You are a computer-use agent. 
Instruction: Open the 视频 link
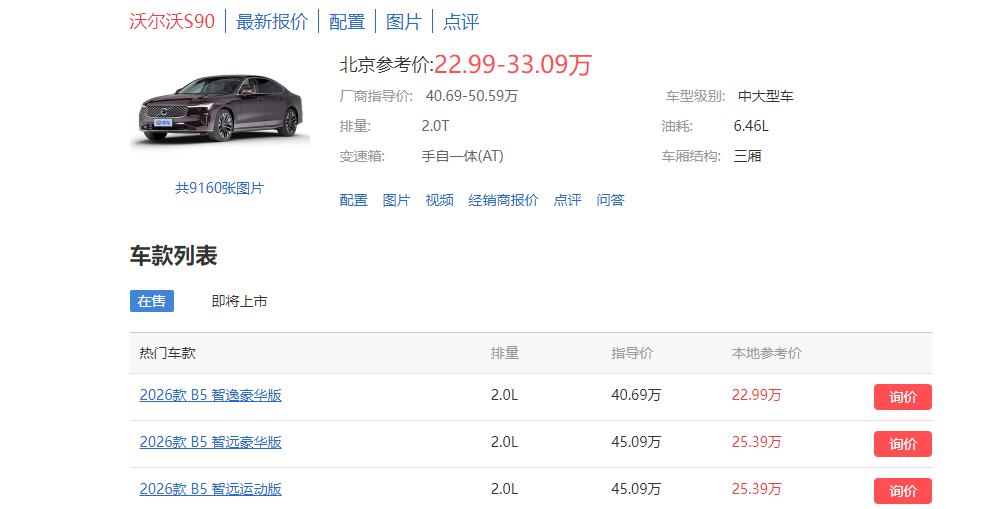(x=440, y=200)
